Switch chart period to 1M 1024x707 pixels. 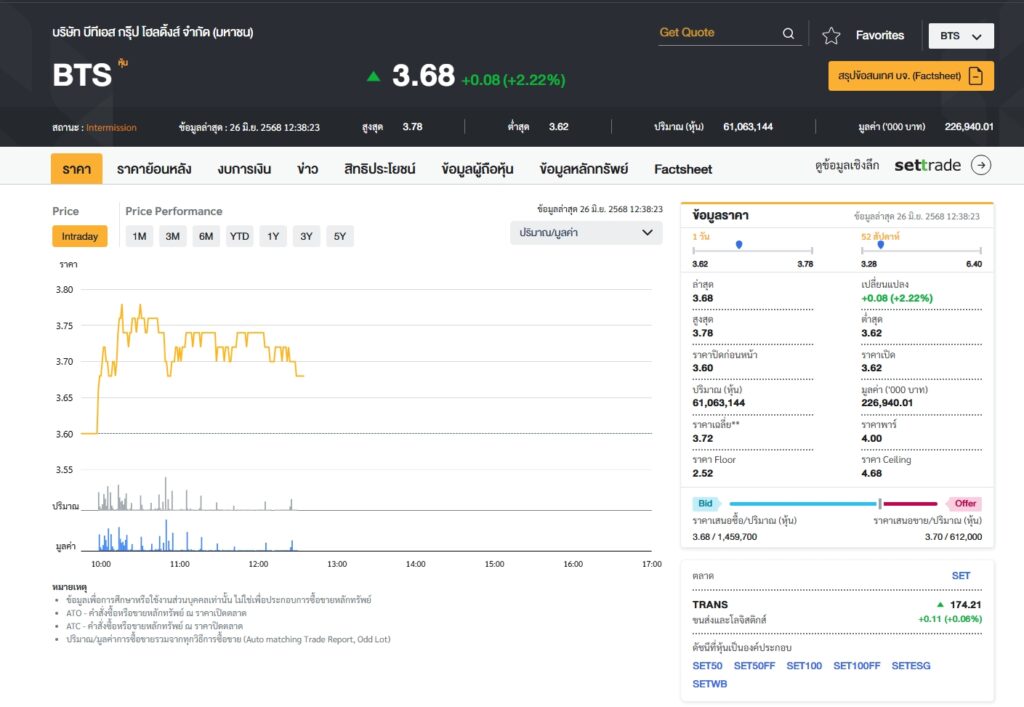point(139,236)
